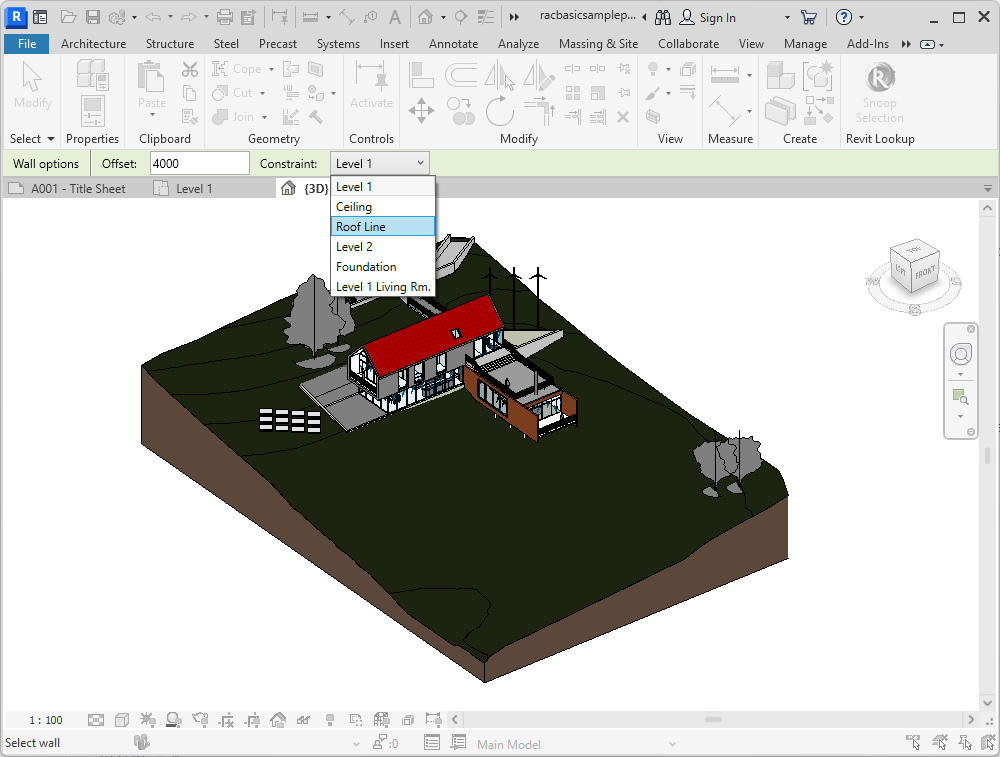Image resolution: width=1000 pixels, height=757 pixels.
Task: Toggle Sun Path in view control bar
Action: 147,720
